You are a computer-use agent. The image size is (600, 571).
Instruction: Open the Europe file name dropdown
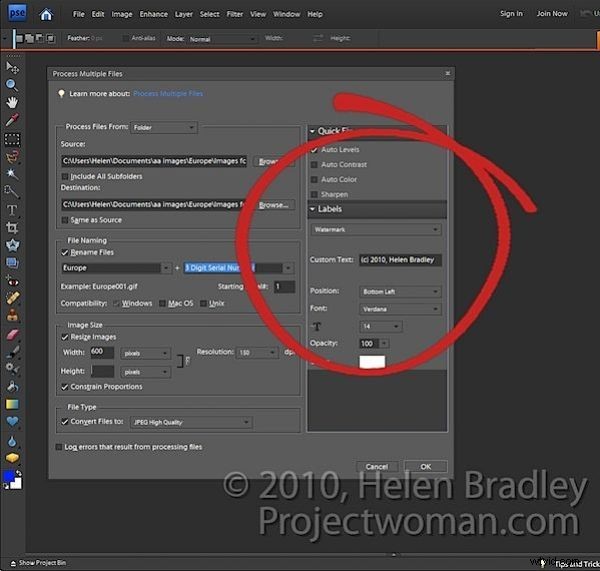[x=166, y=268]
